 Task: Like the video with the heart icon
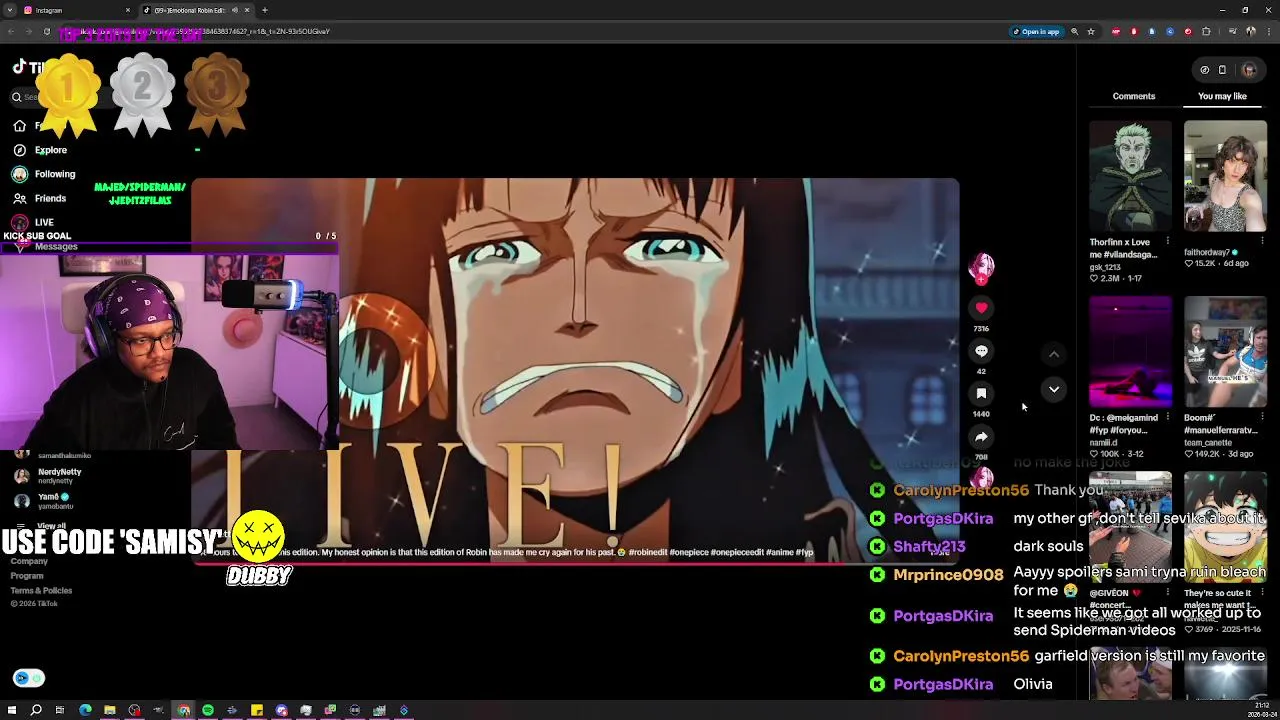click(981, 308)
